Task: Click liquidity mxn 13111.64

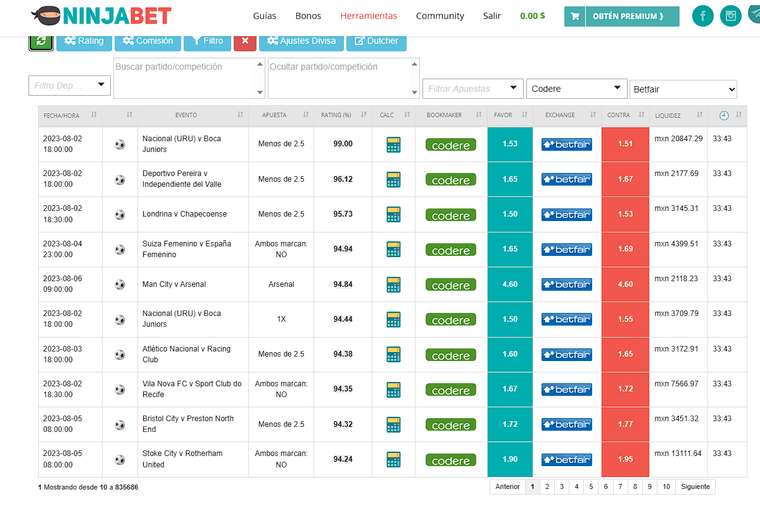Action: (x=678, y=454)
